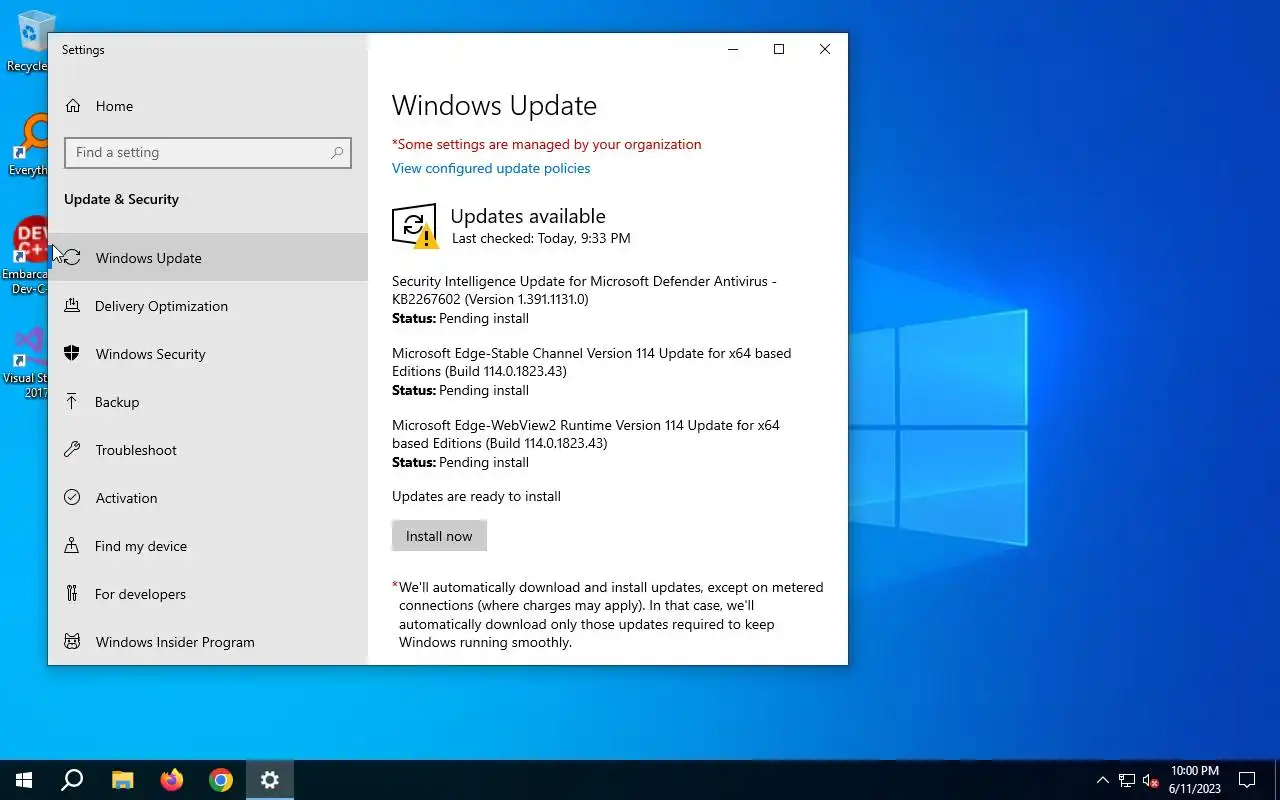This screenshot has height=800, width=1280.
Task: Click the Troubleshoot wrench icon
Action: (72, 450)
